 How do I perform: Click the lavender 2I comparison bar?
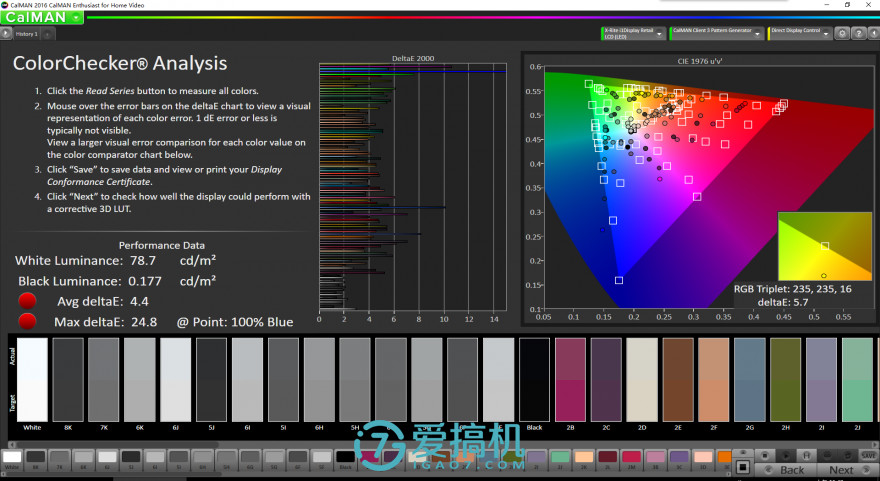(x=822, y=379)
